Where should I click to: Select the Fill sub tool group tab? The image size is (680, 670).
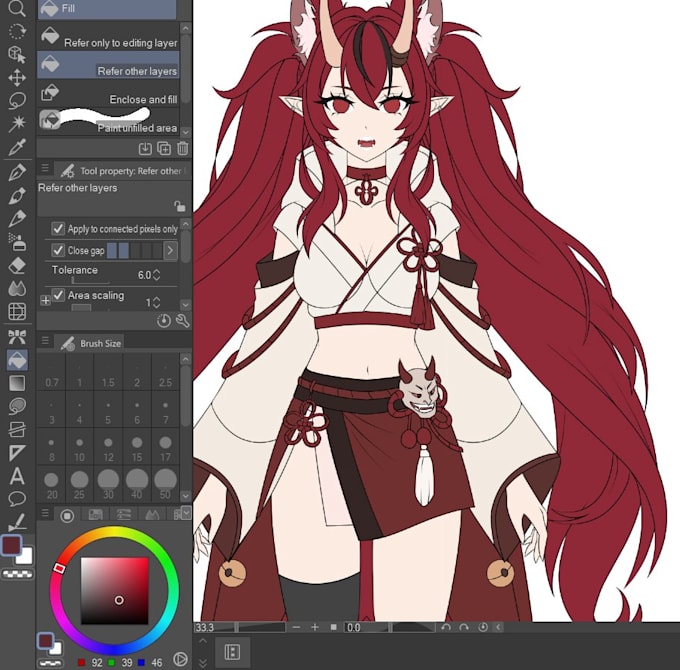coord(107,9)
